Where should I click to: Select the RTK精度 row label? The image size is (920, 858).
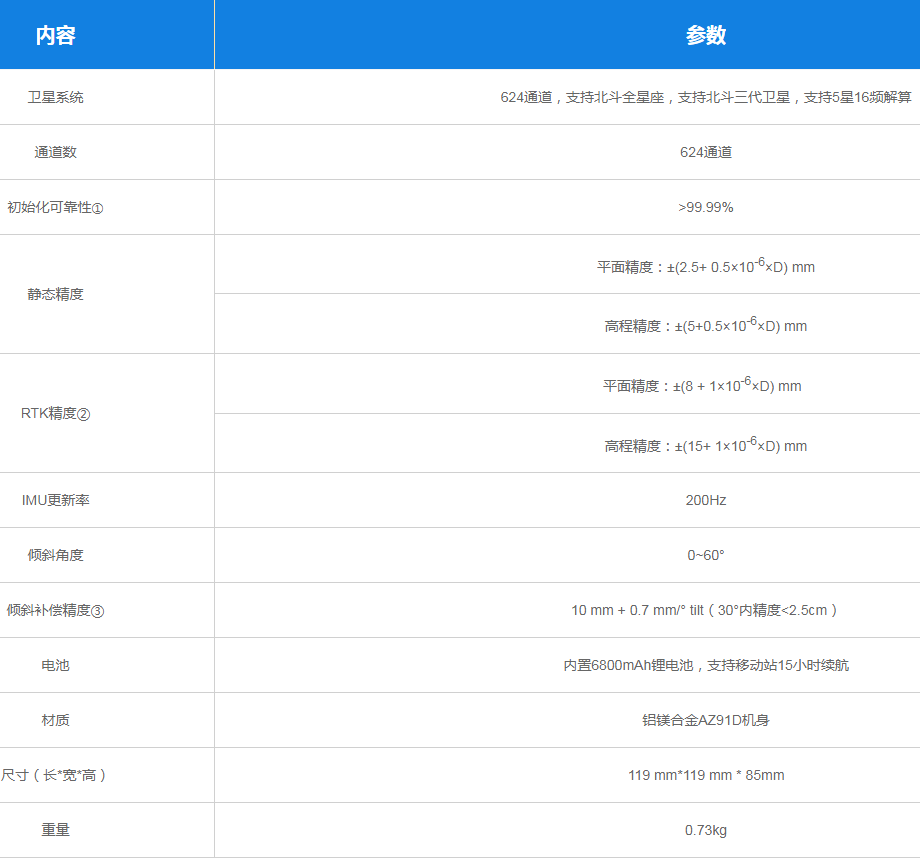56,413
